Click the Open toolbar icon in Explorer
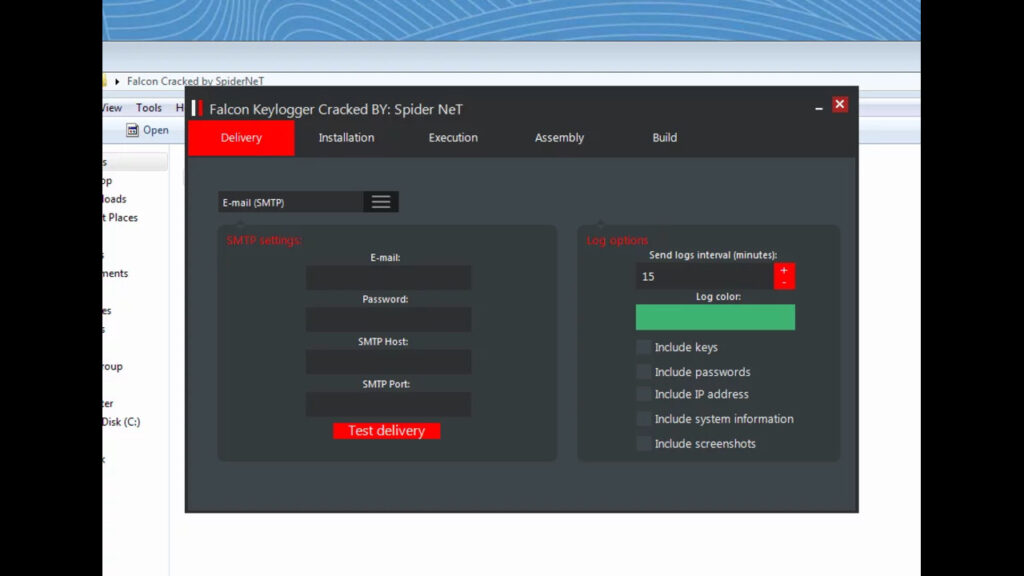Screen dimensions: 1024x576 (132, 130)
